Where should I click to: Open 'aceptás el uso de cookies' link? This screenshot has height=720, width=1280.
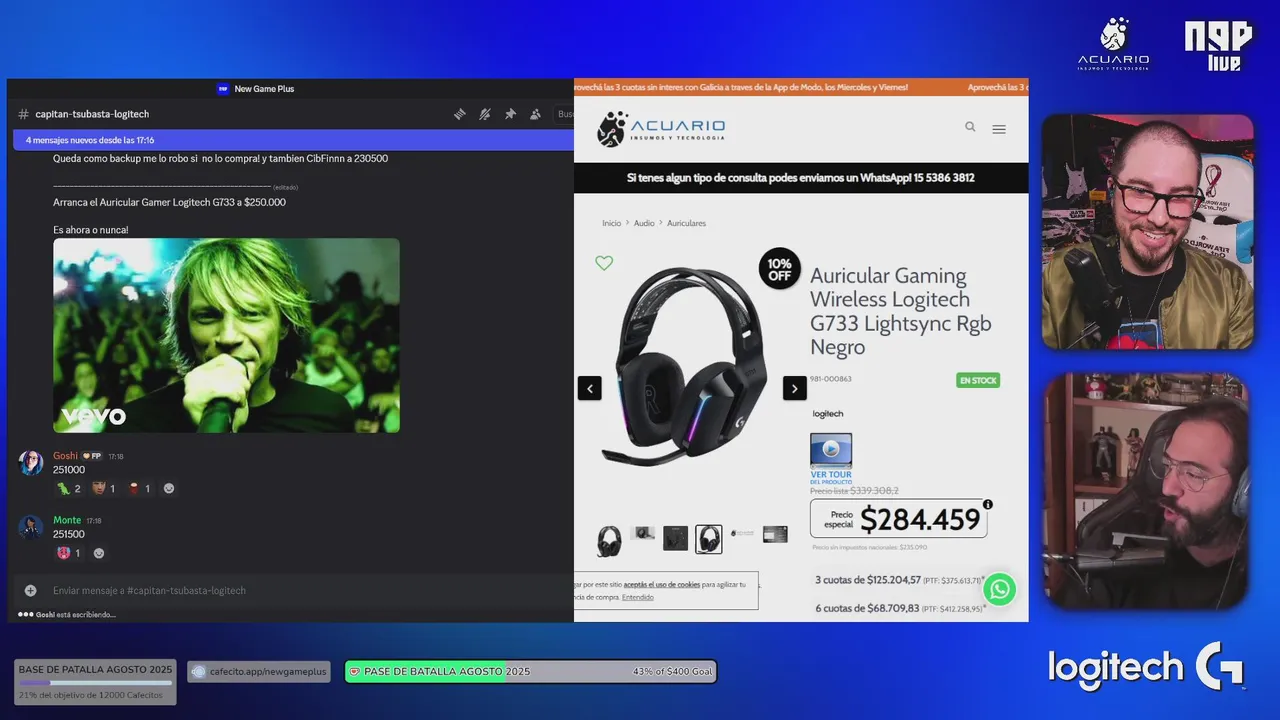click(x=662, y=584)
